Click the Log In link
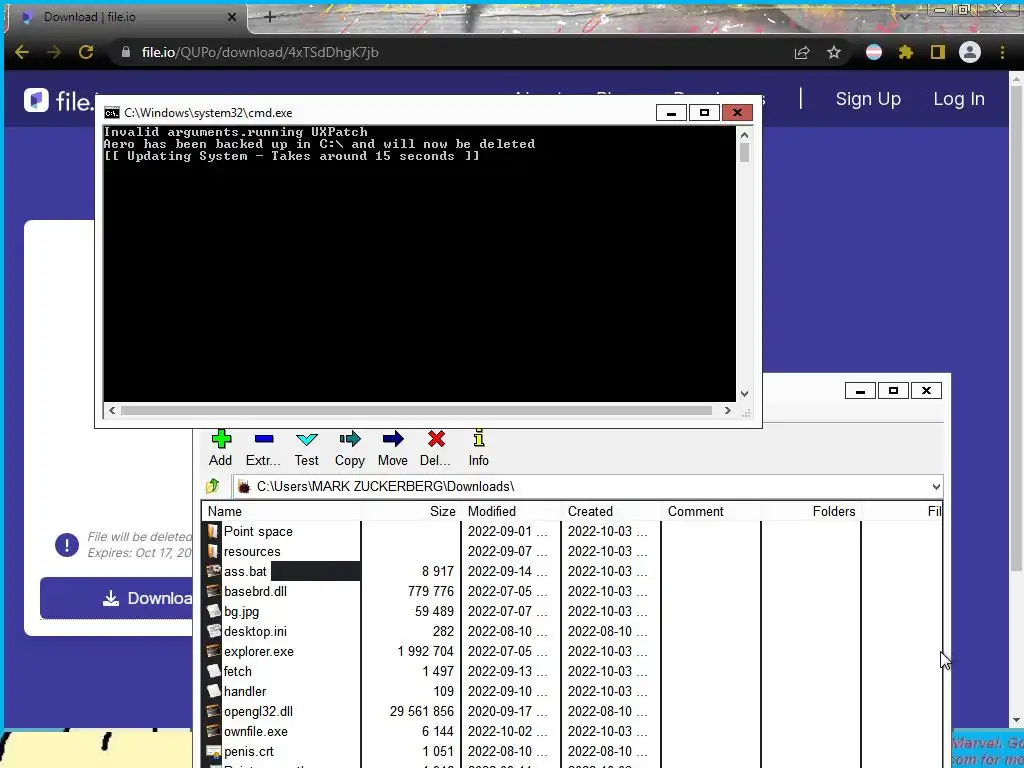This screenshot has height=768, width=1024. pos(959,99)
